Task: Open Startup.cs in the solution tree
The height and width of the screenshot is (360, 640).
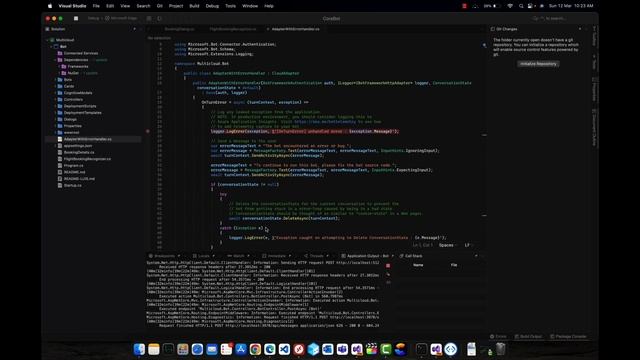Action: click(x=72, y=185)
